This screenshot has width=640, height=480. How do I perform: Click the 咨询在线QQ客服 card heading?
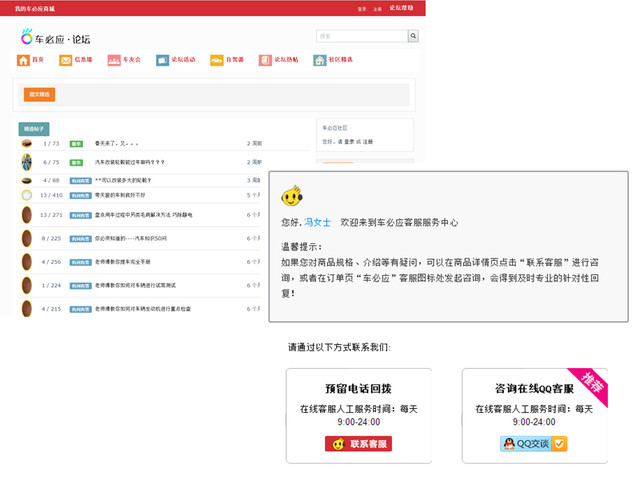pyautogui.click(x=534, y=389)
